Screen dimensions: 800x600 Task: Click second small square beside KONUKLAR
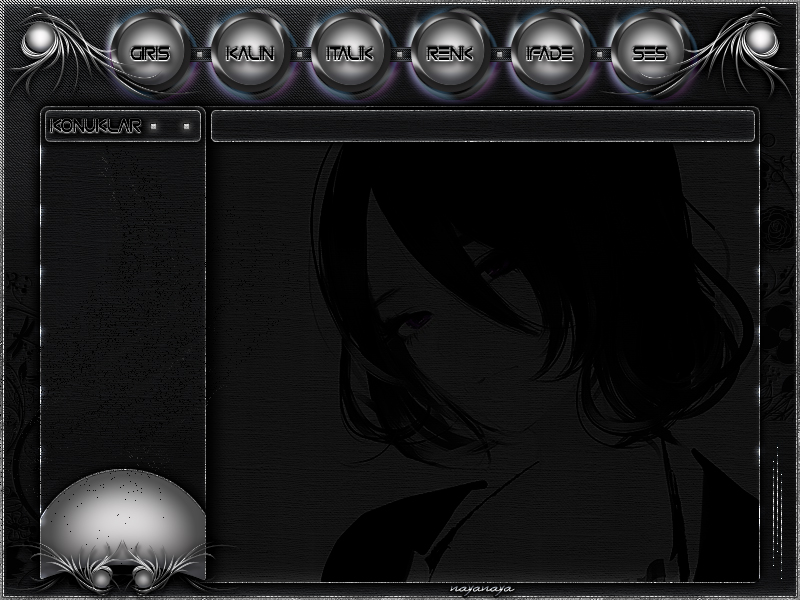click(x=185, y=127)
